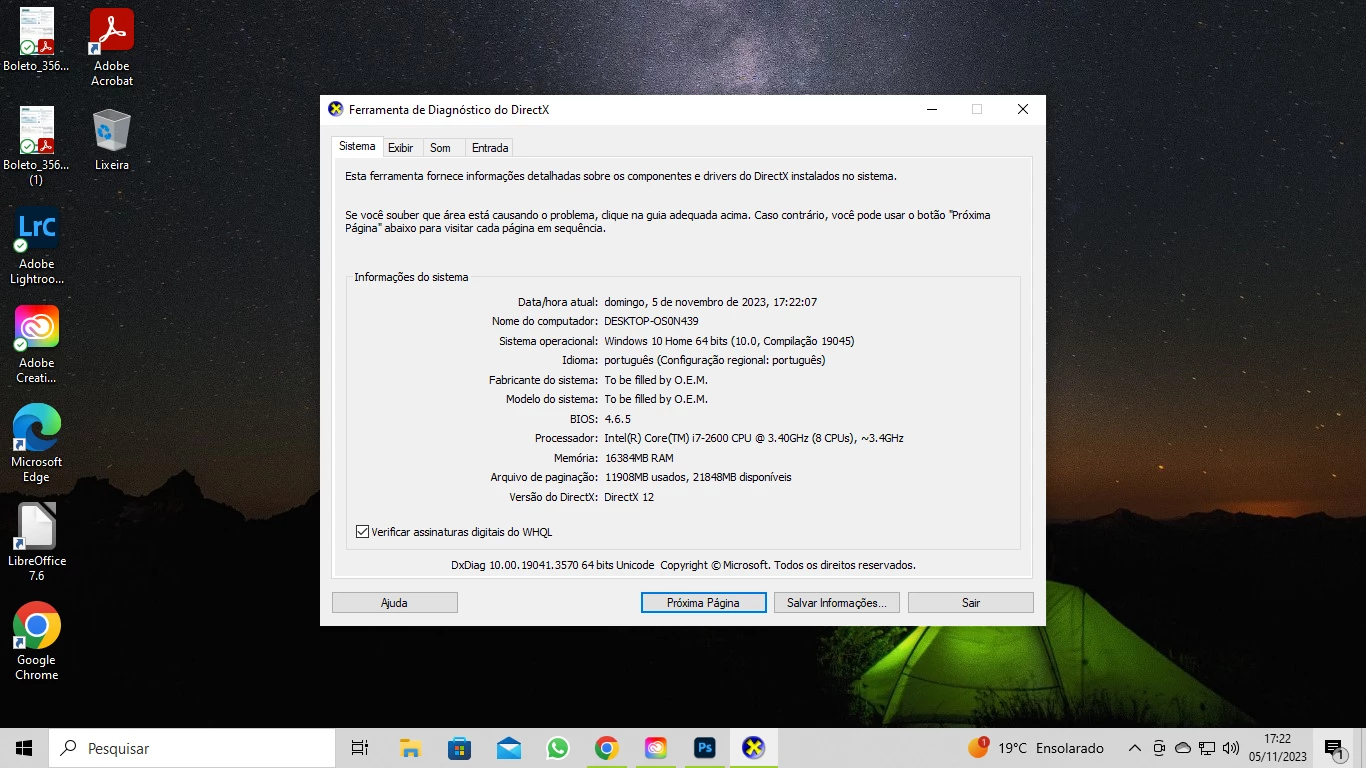Open Photoshop from the taskbar
The height and width of the screenshot is (768, 1366).
pyautogui.click(x=704, y=748)
